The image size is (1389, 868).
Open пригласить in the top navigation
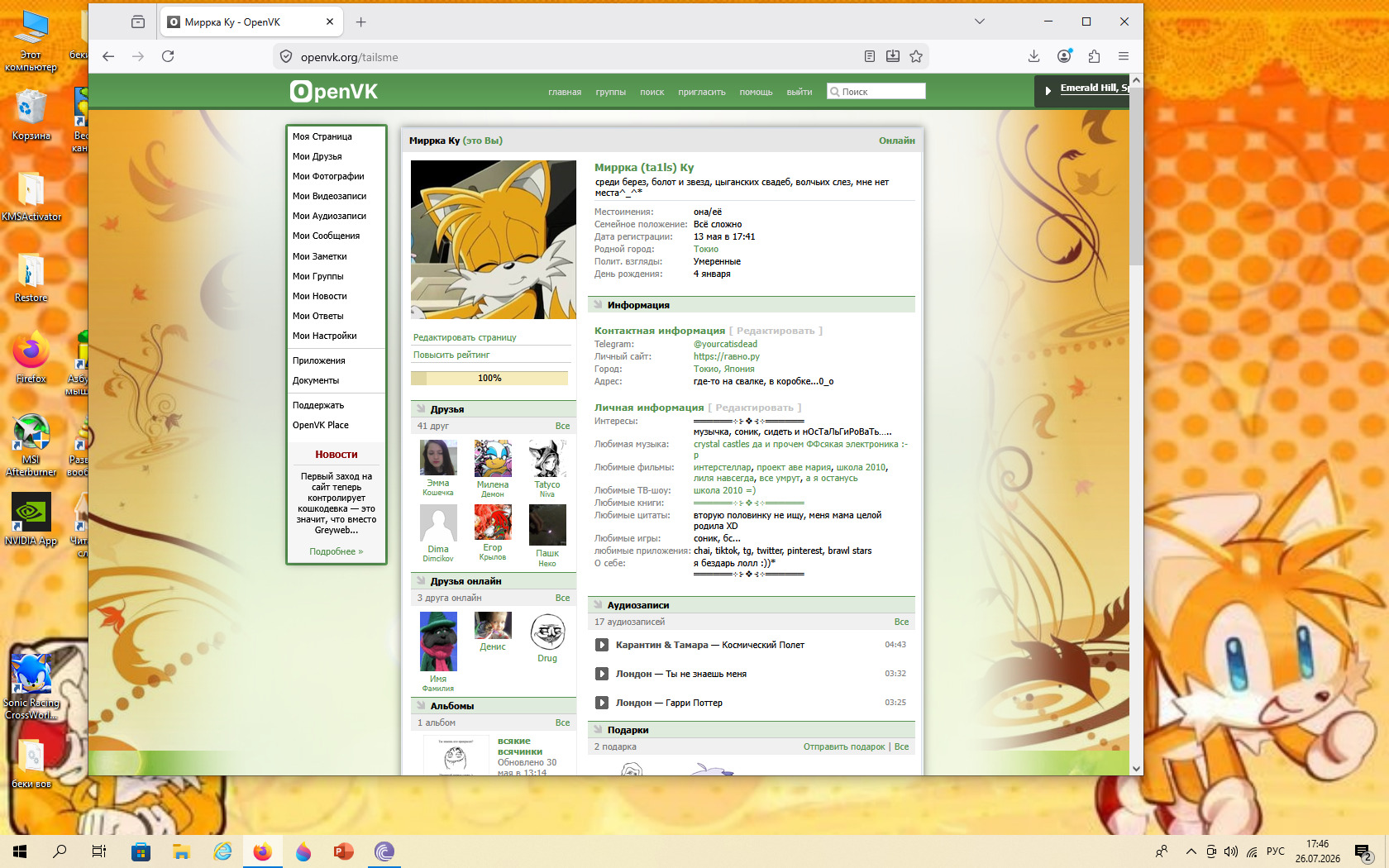click(x=702, y=93)
